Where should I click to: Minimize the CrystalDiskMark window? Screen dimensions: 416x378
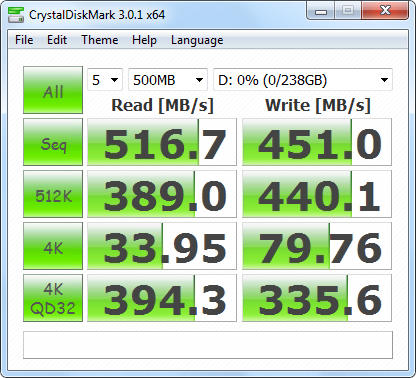pos(321,11)
